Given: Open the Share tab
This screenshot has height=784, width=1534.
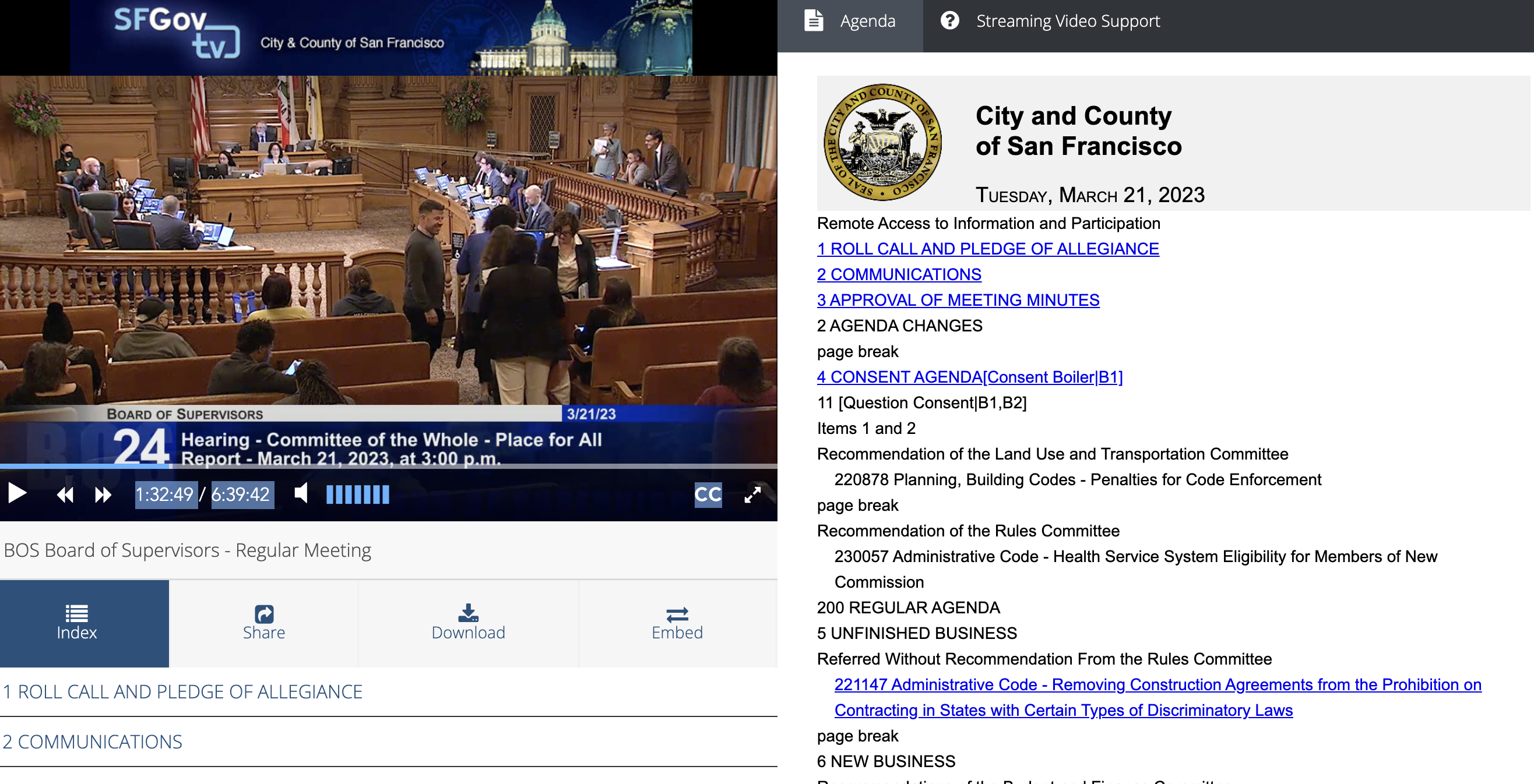Looking at the screenshot, I should point(264,623).
